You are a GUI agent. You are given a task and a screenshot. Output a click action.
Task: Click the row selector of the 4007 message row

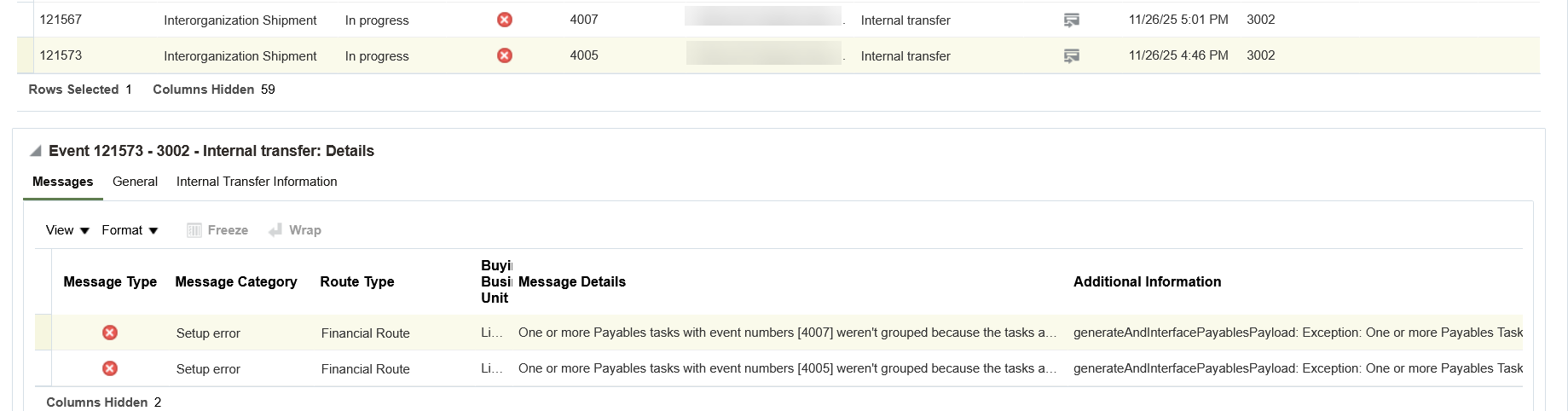(43, 333)
